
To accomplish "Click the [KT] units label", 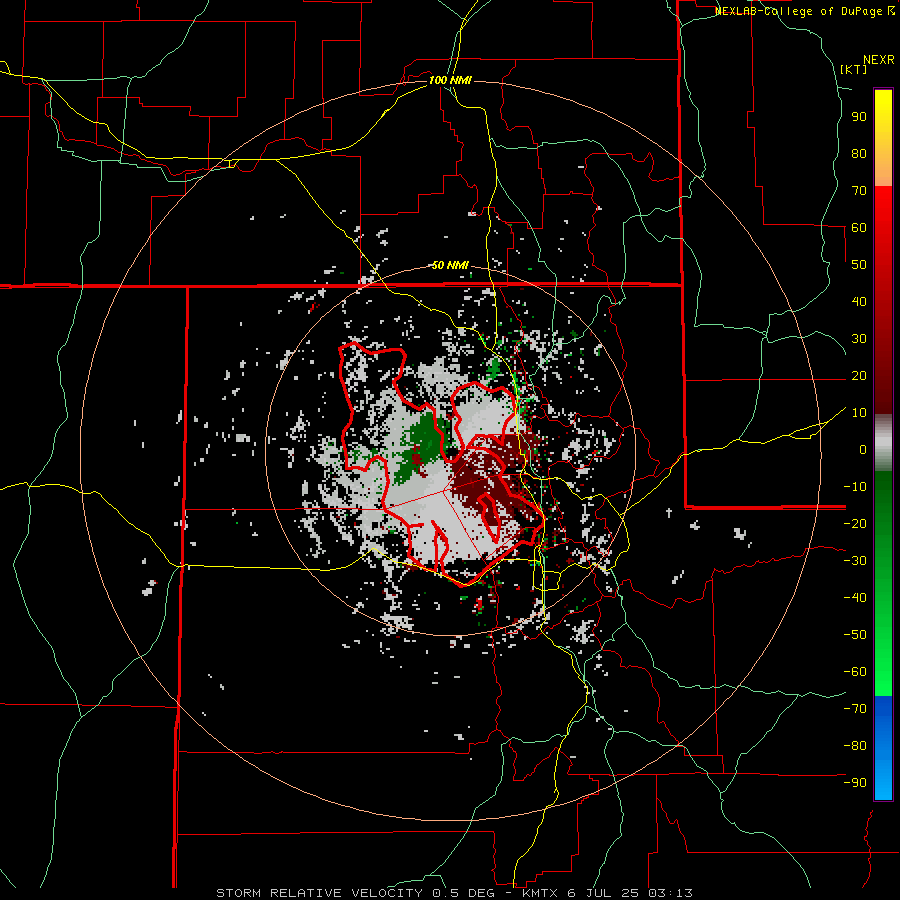I will 854,69.
